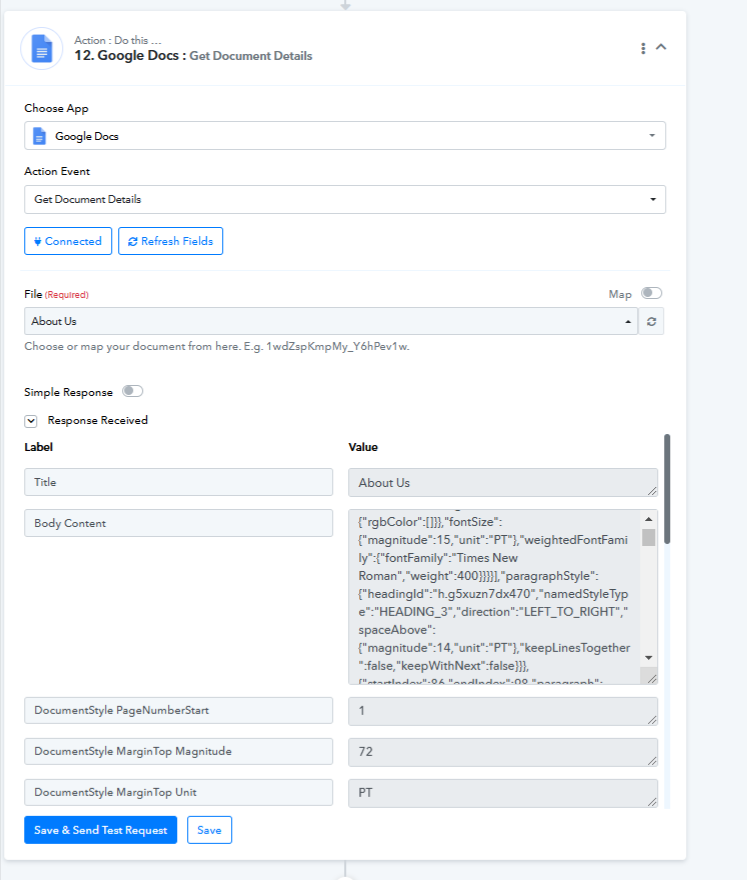Click the Label column header

[39, 447]
